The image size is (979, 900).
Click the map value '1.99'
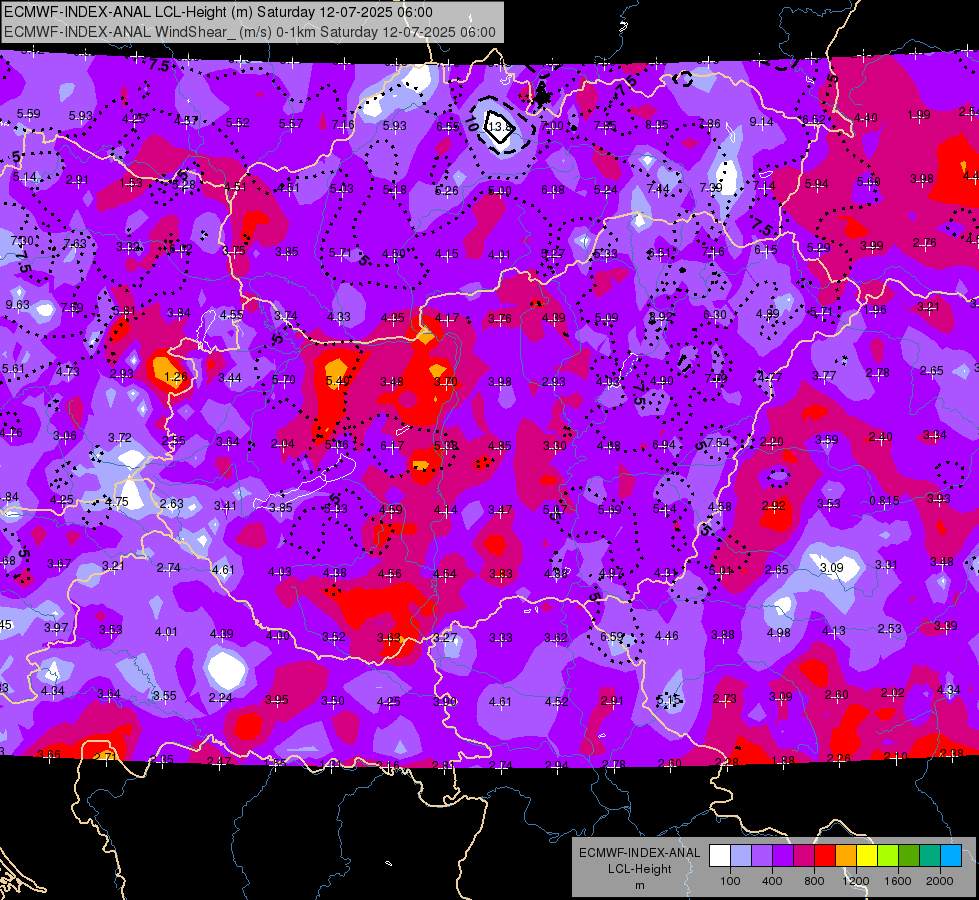(919, 115)
